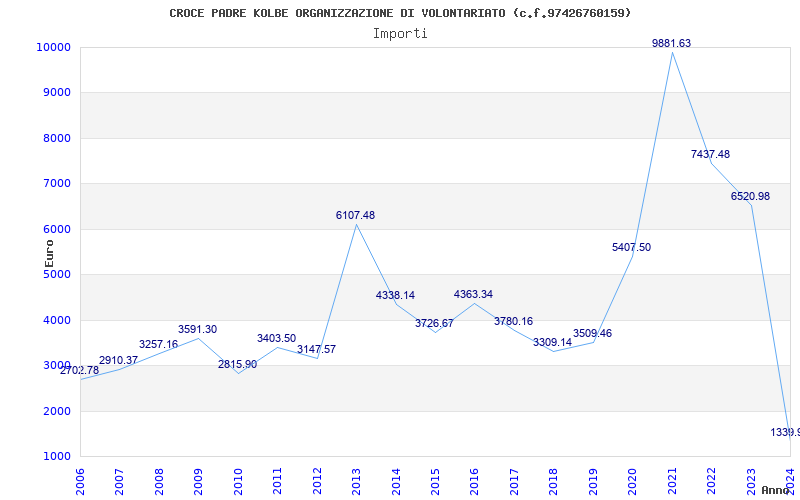Click the Importi subtitle
The width and height of the screenshot is (800, 500).
coord(400,34)
